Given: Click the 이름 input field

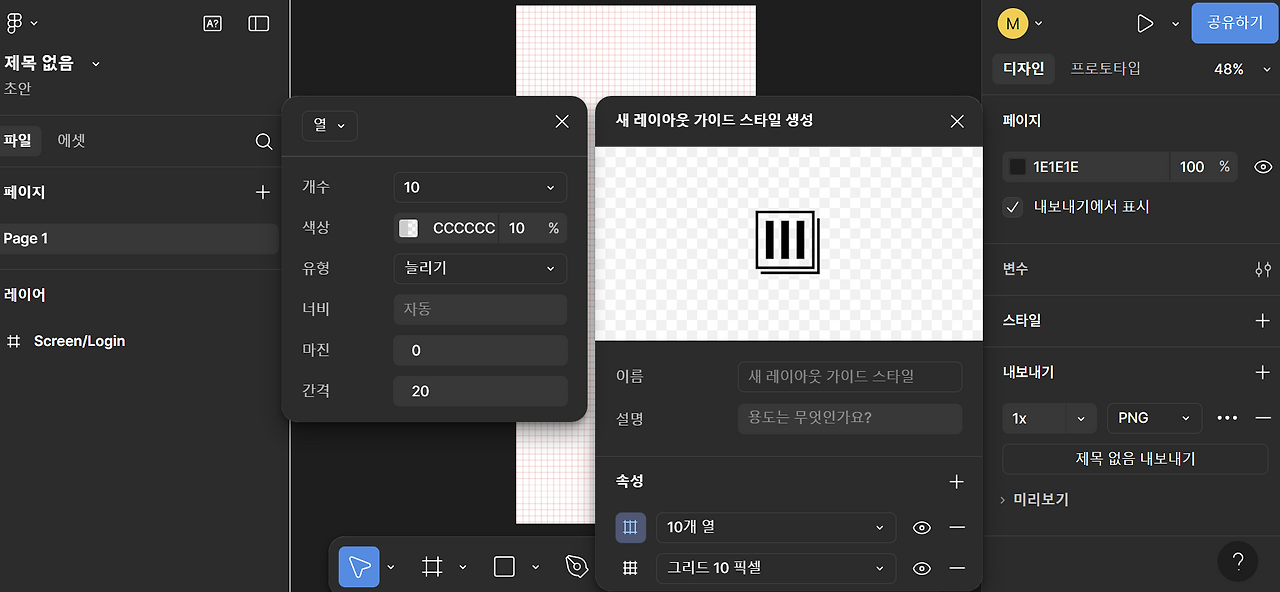Looking at the screenshot, I should (x=849, y=376).
